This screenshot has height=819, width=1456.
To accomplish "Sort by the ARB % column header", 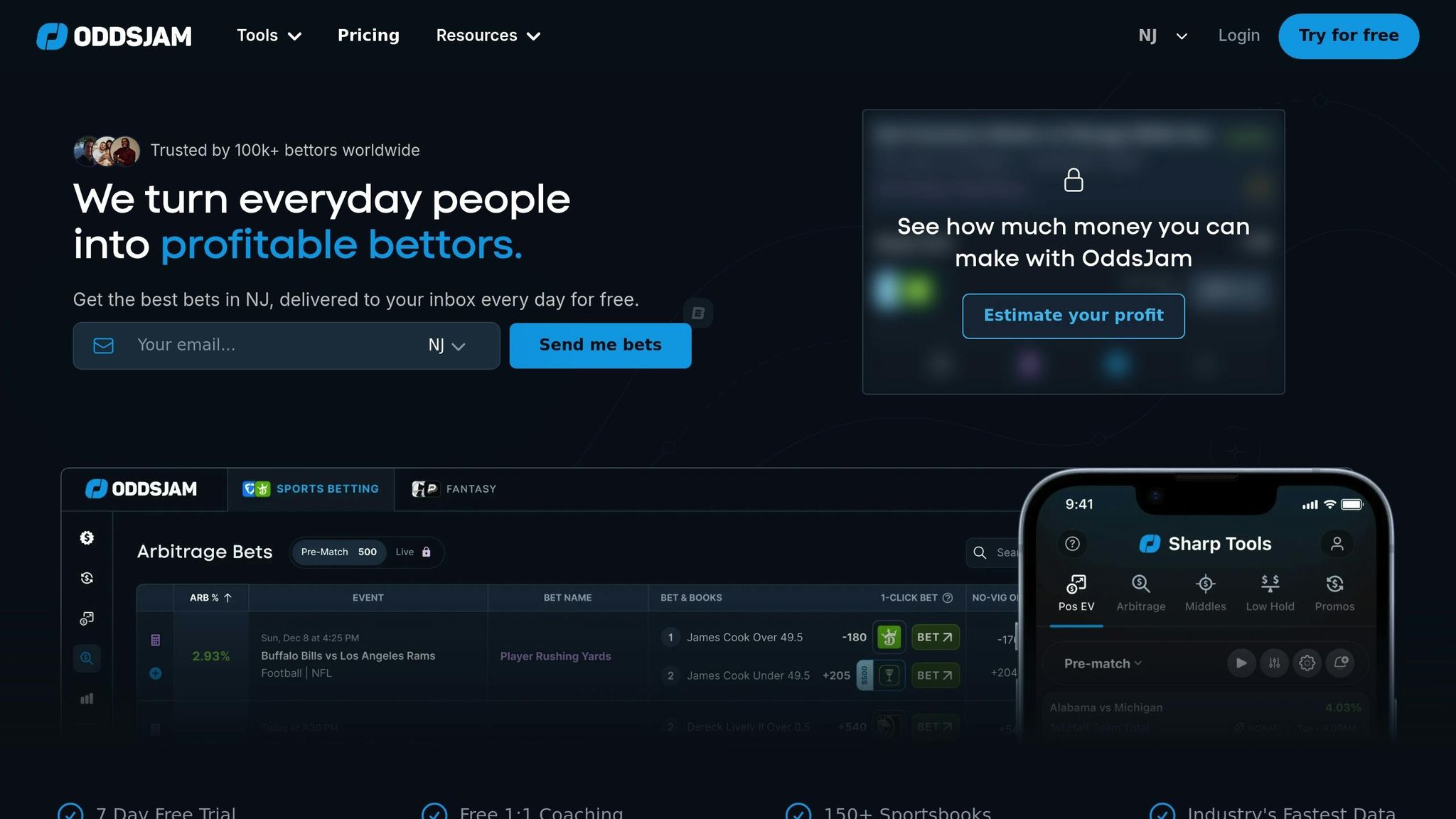I will pyautogui.click(x=210, y=598).
